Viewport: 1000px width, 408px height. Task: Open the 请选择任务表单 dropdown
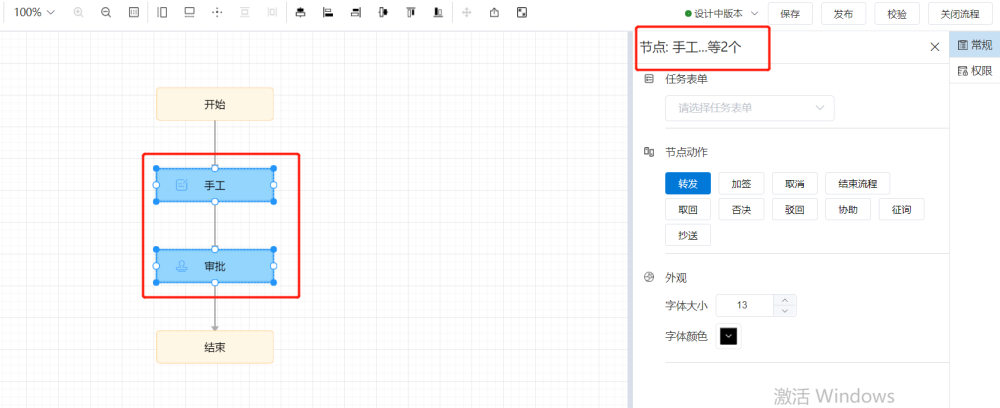(x=749, y=108)
